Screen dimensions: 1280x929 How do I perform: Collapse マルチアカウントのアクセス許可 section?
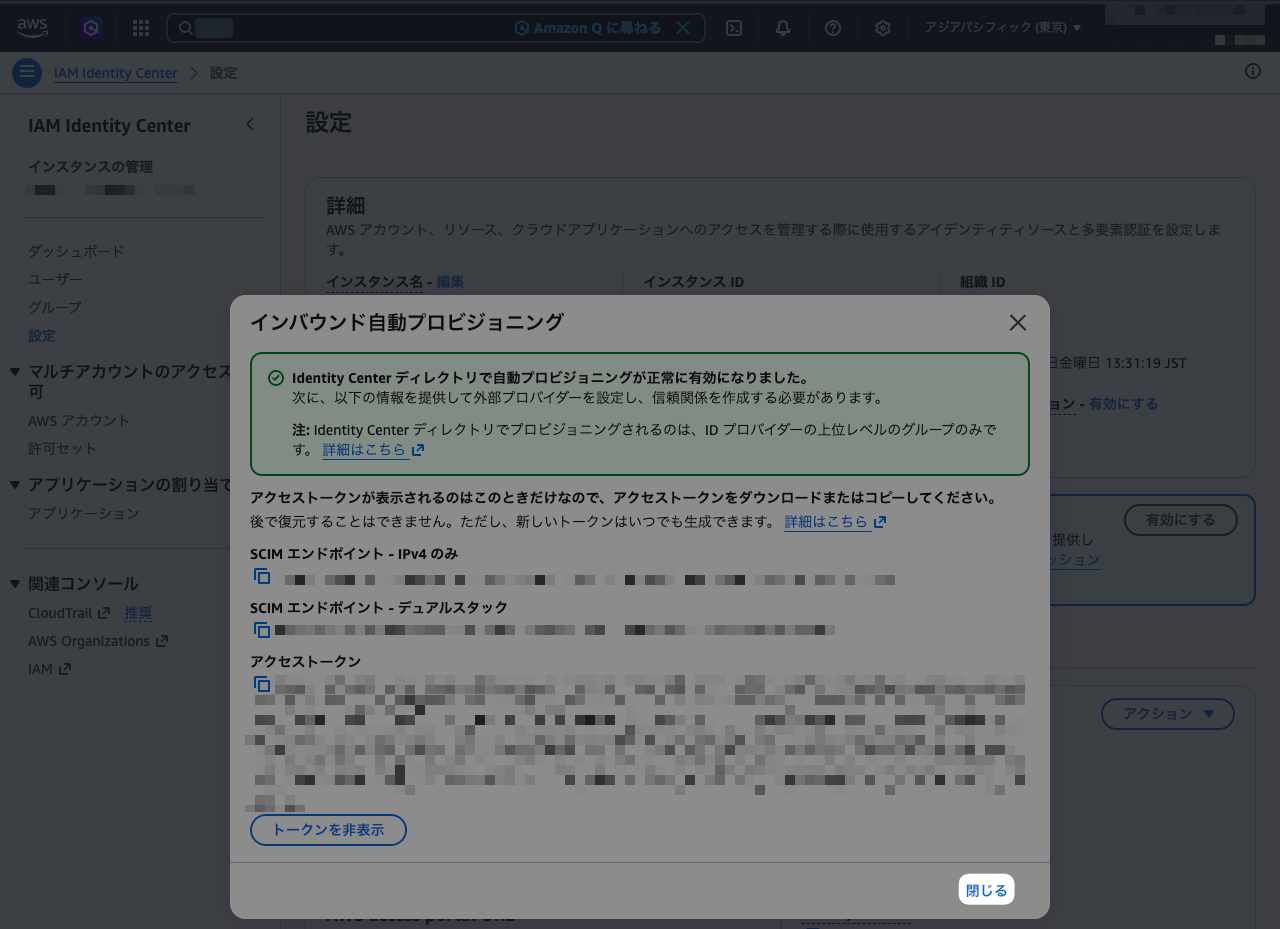click(x=15, y=372)
